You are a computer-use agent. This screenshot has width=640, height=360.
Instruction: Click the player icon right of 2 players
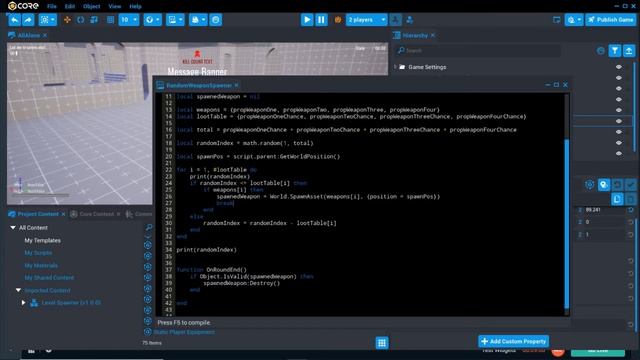point(395,20)
